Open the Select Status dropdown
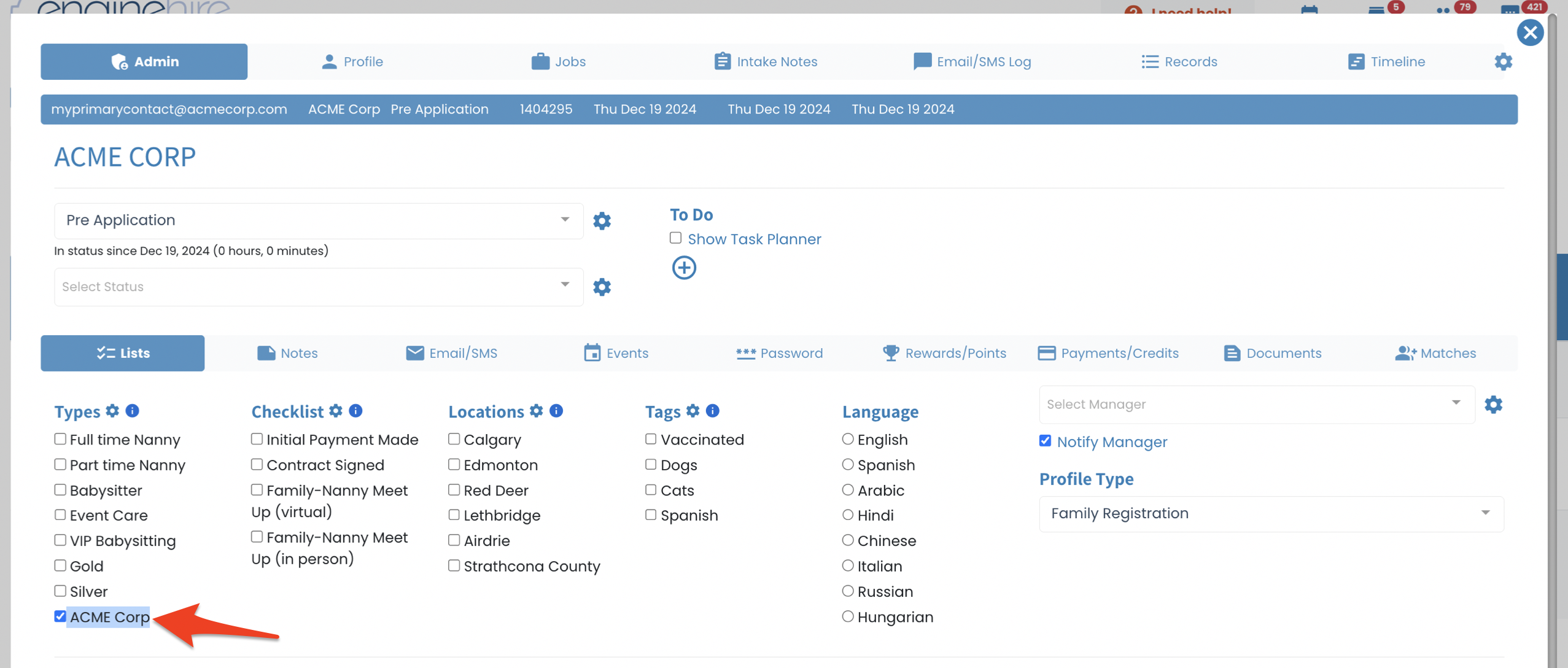1568x668 pixels. click(319, 287)
